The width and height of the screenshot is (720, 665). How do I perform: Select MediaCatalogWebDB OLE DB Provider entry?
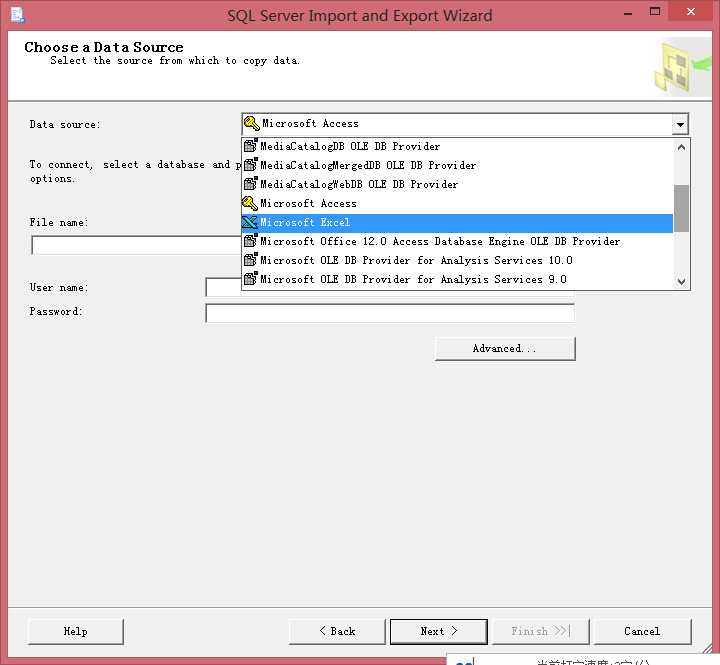coord(457,184)
